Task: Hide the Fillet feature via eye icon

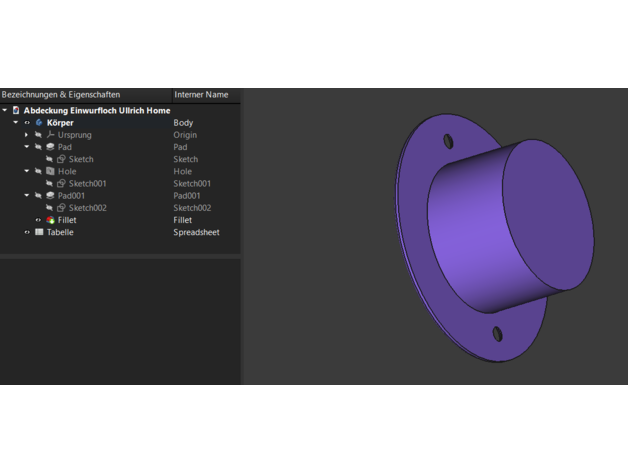Action: tap(38, 220)
